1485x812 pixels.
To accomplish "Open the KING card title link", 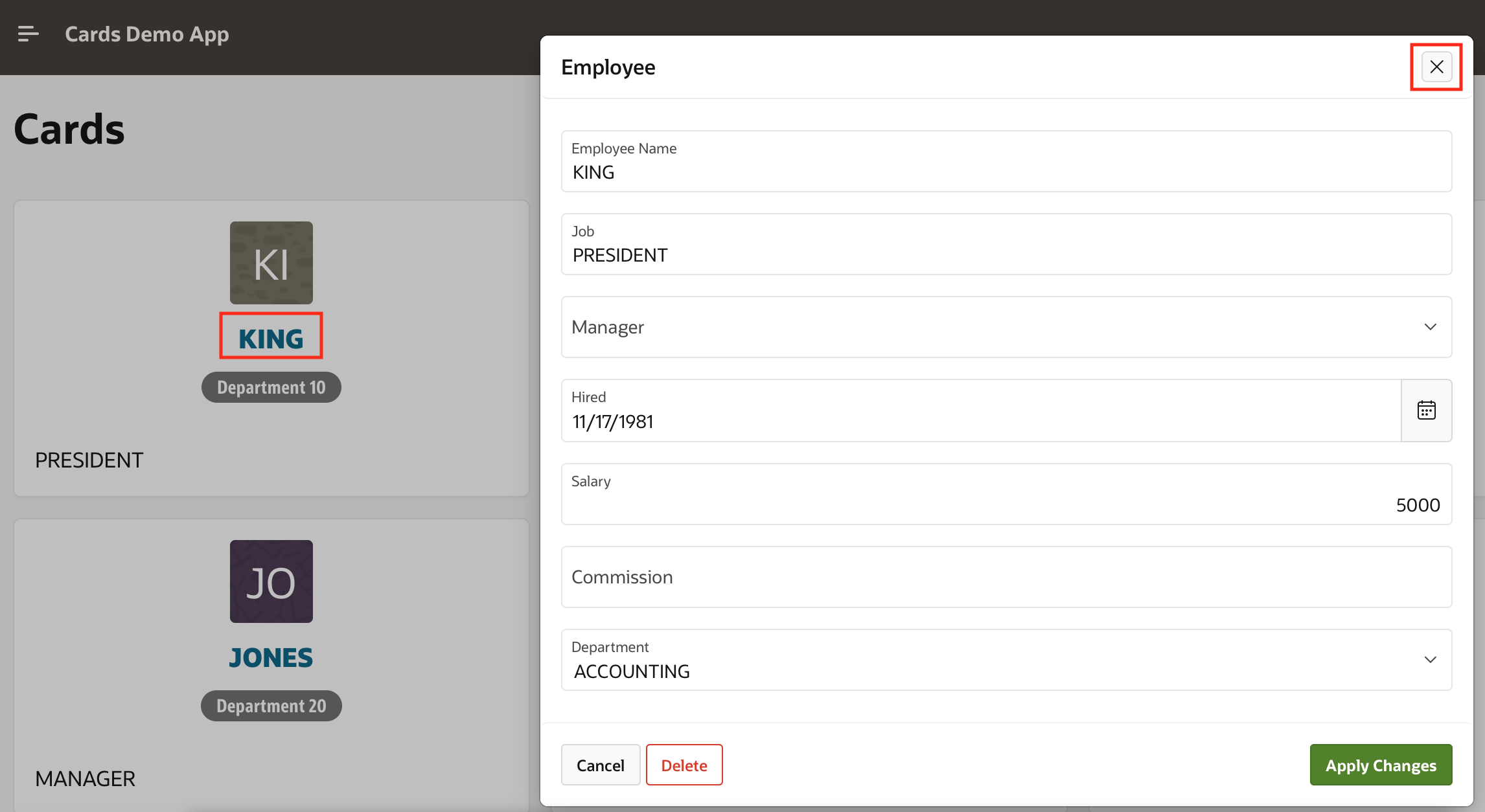I will pos(271,338).
